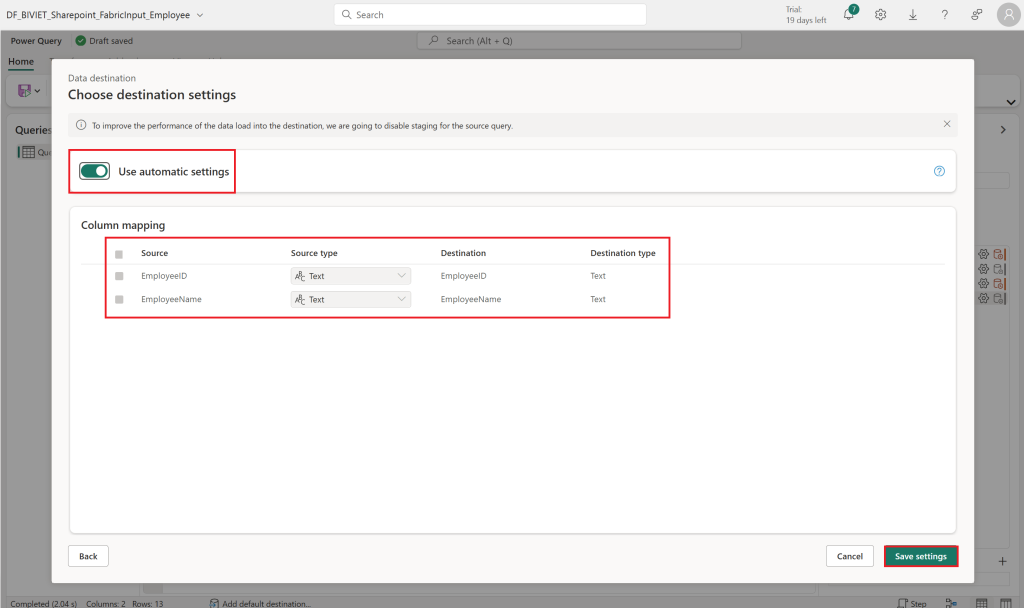
Task: Open the notifications bell icon
Action: [x=848, y=14]
